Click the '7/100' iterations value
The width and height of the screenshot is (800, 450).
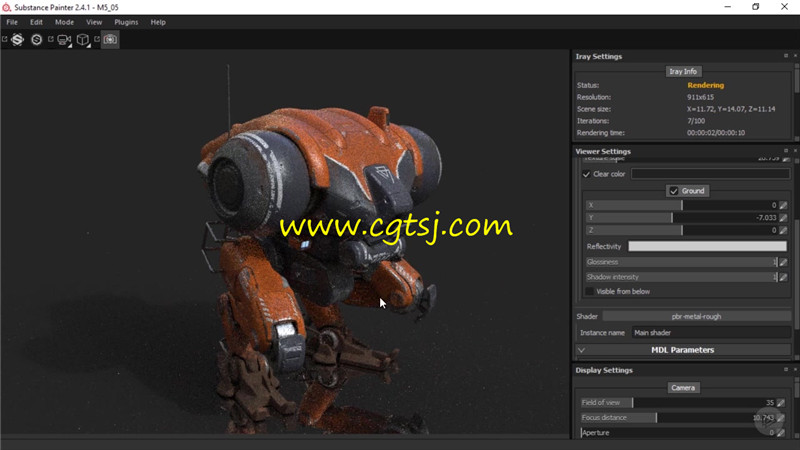[x=695, y=121]
